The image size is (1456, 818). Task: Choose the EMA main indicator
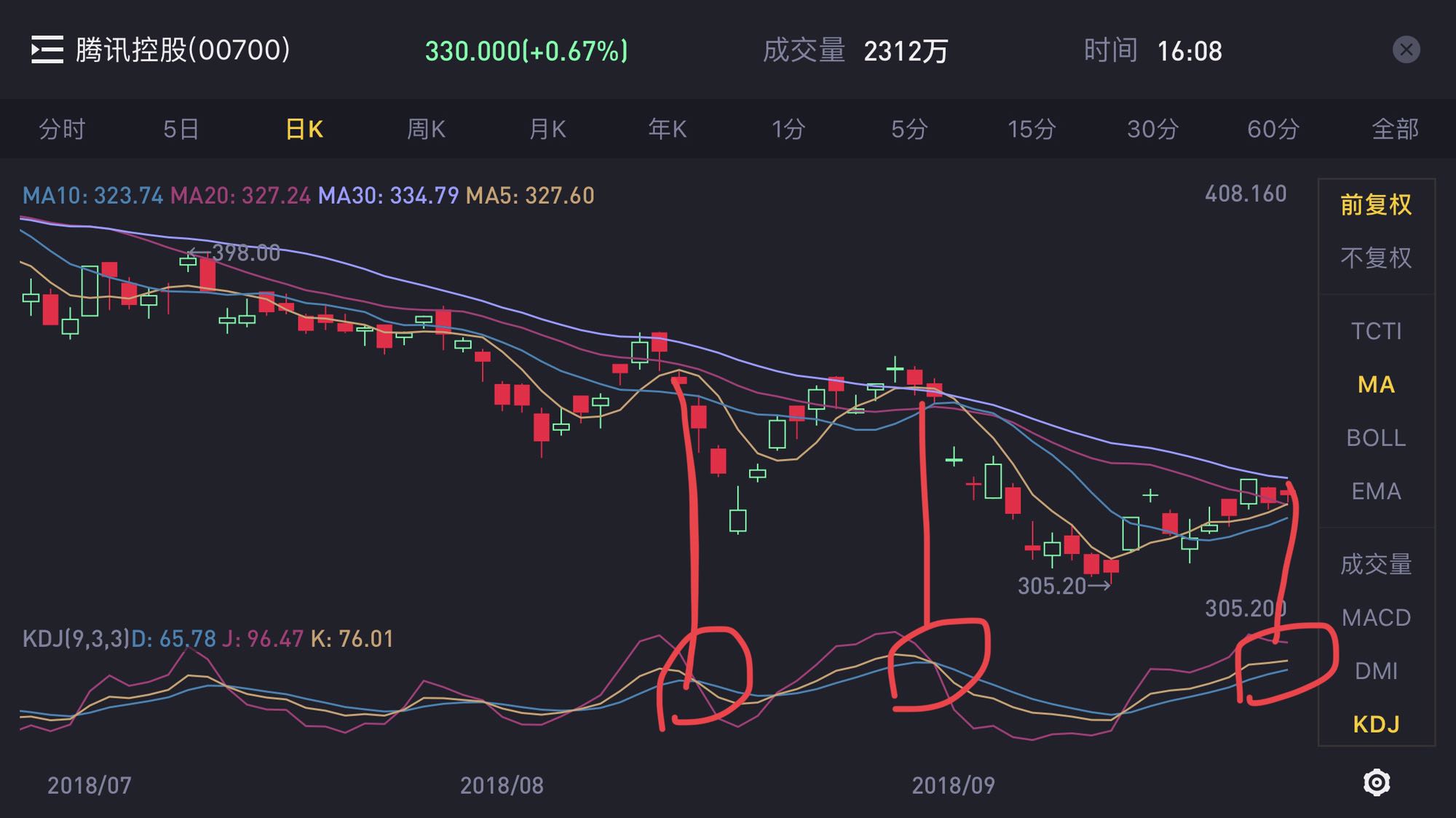click(x=1376, y=491)
